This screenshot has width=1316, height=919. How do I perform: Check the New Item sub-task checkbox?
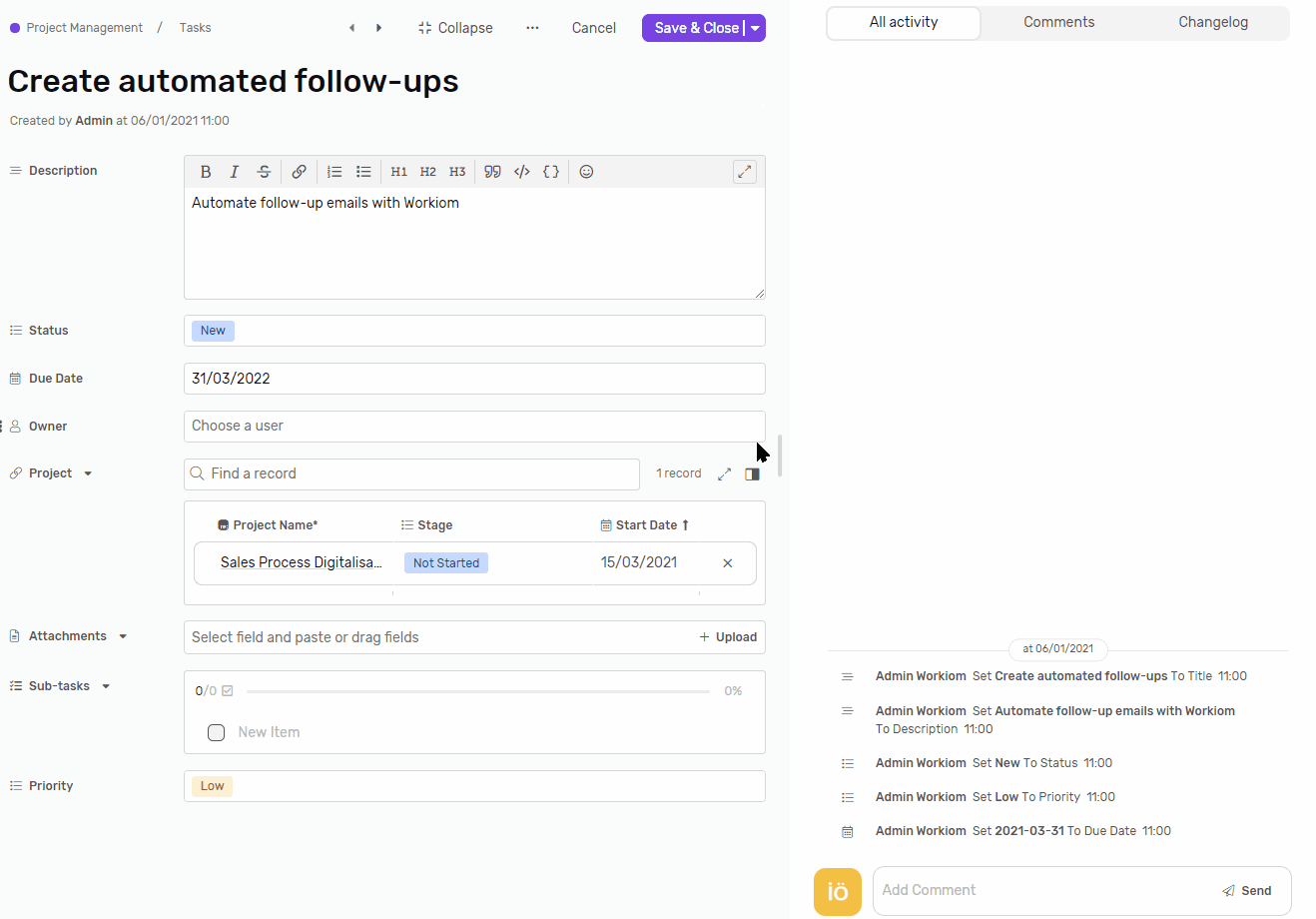(216, 732)
